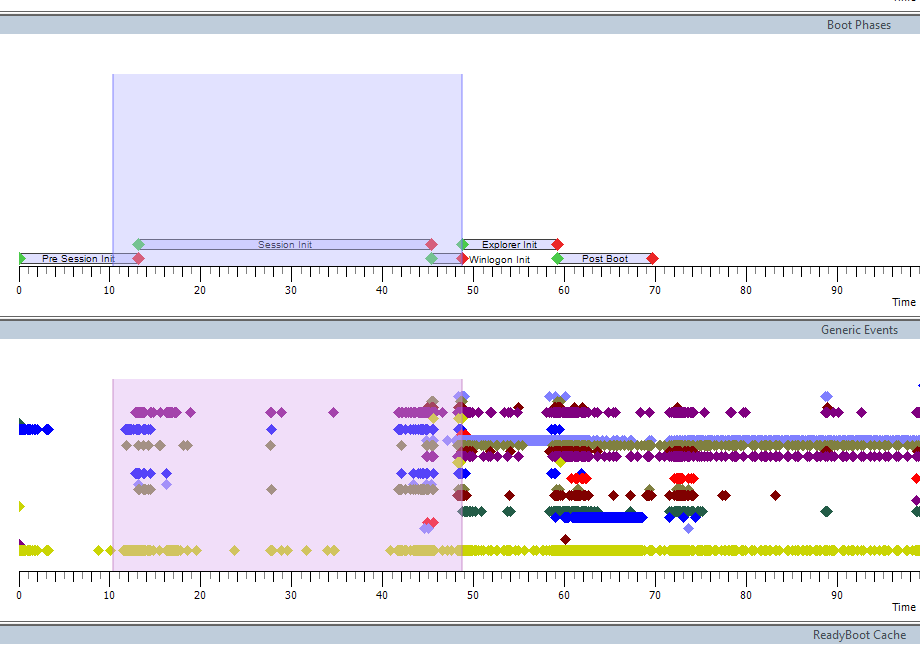Click Boot Phases axis label 20
The image size is (920, 664).
pyautogui.click(x=200, y=290)
